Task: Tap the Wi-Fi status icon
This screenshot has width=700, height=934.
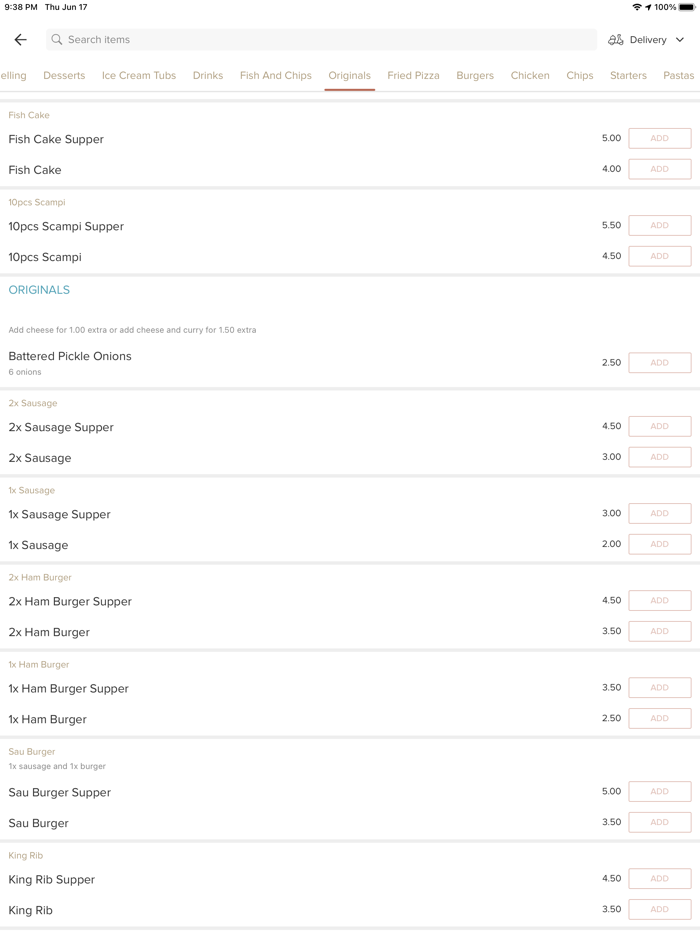Action: 637,7
